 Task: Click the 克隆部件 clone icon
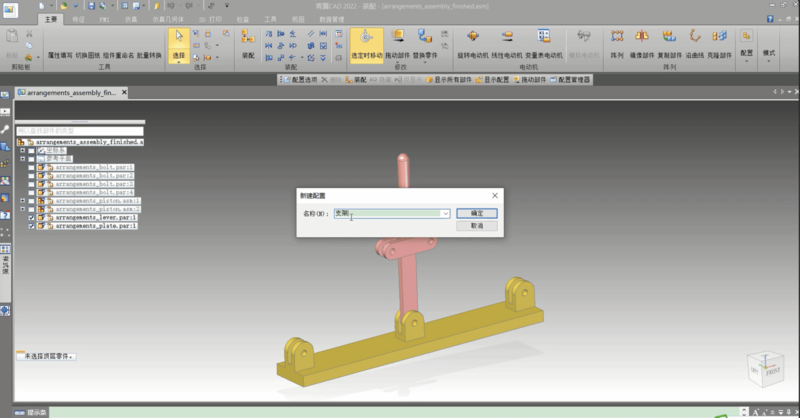tap(718, 40)
